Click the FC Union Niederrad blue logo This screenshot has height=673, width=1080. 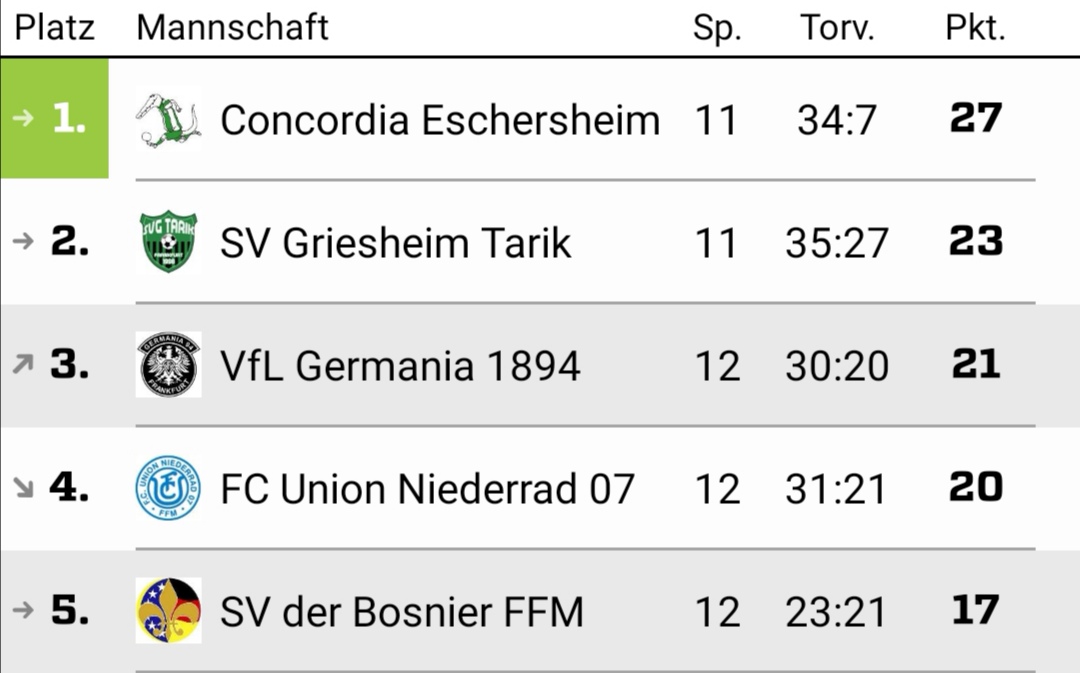tap(169, 487)
